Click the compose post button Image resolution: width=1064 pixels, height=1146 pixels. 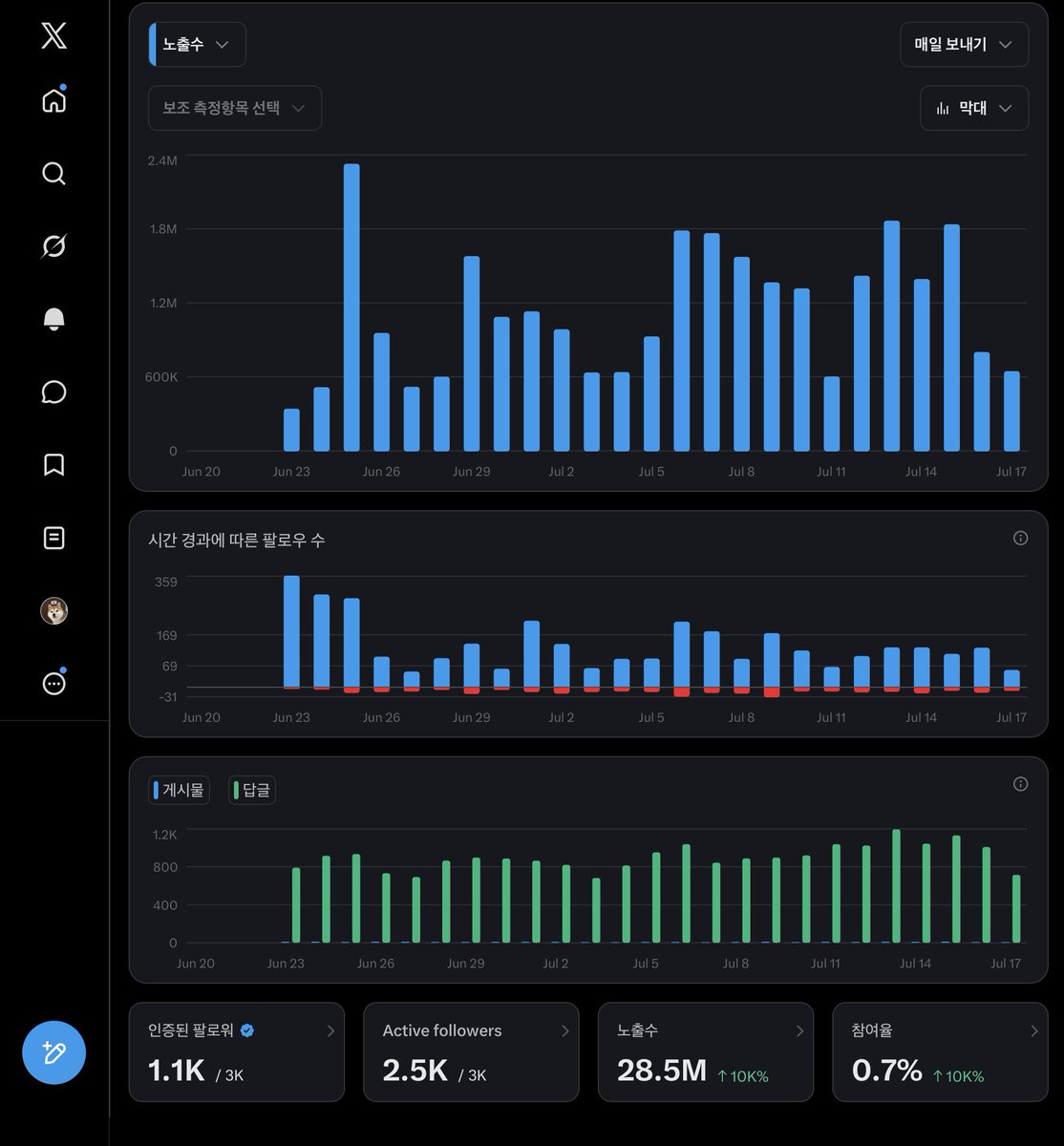54,1052
